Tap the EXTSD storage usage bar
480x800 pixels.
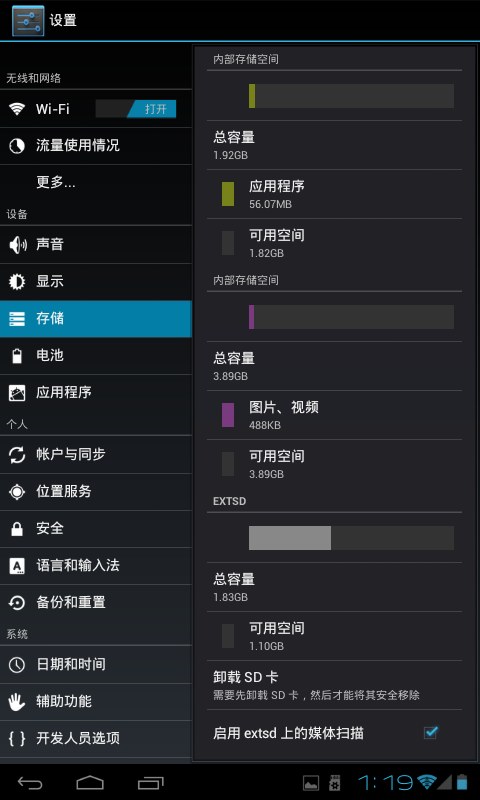point(351,538)
